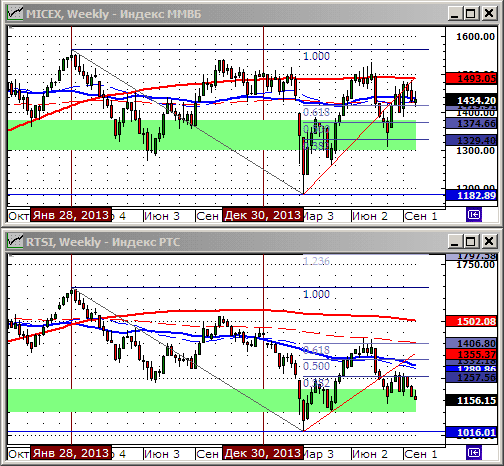Screen dimensions: 504x466
Task: Close the RTSI Weekly chart window
Action: pyautogui.click(x=489, y=241)
